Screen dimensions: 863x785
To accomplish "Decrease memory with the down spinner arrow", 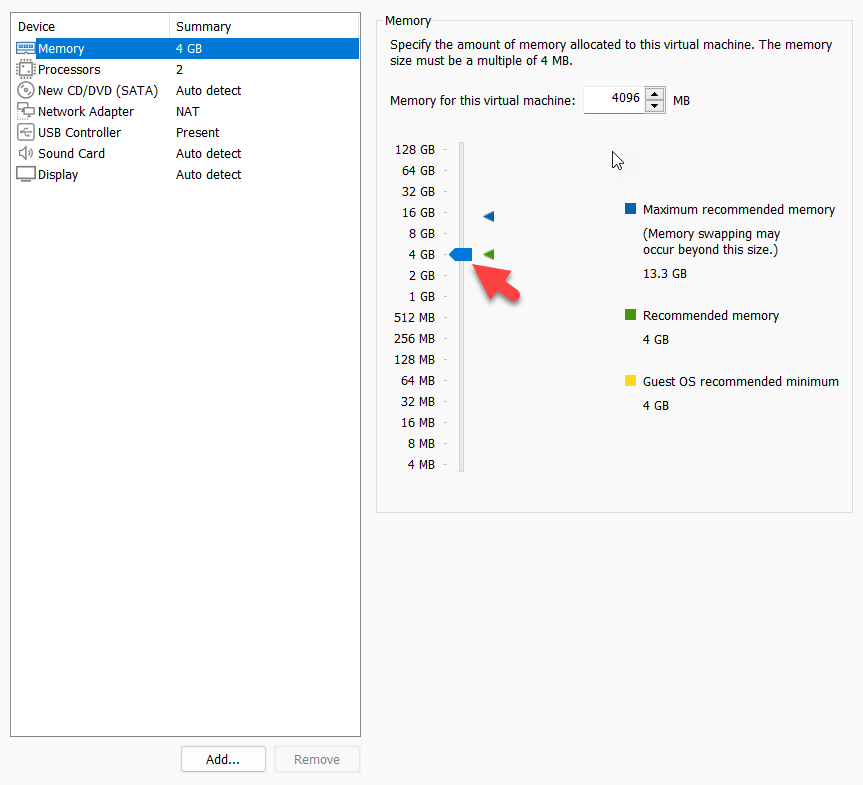I will click(x=655, y=106).
